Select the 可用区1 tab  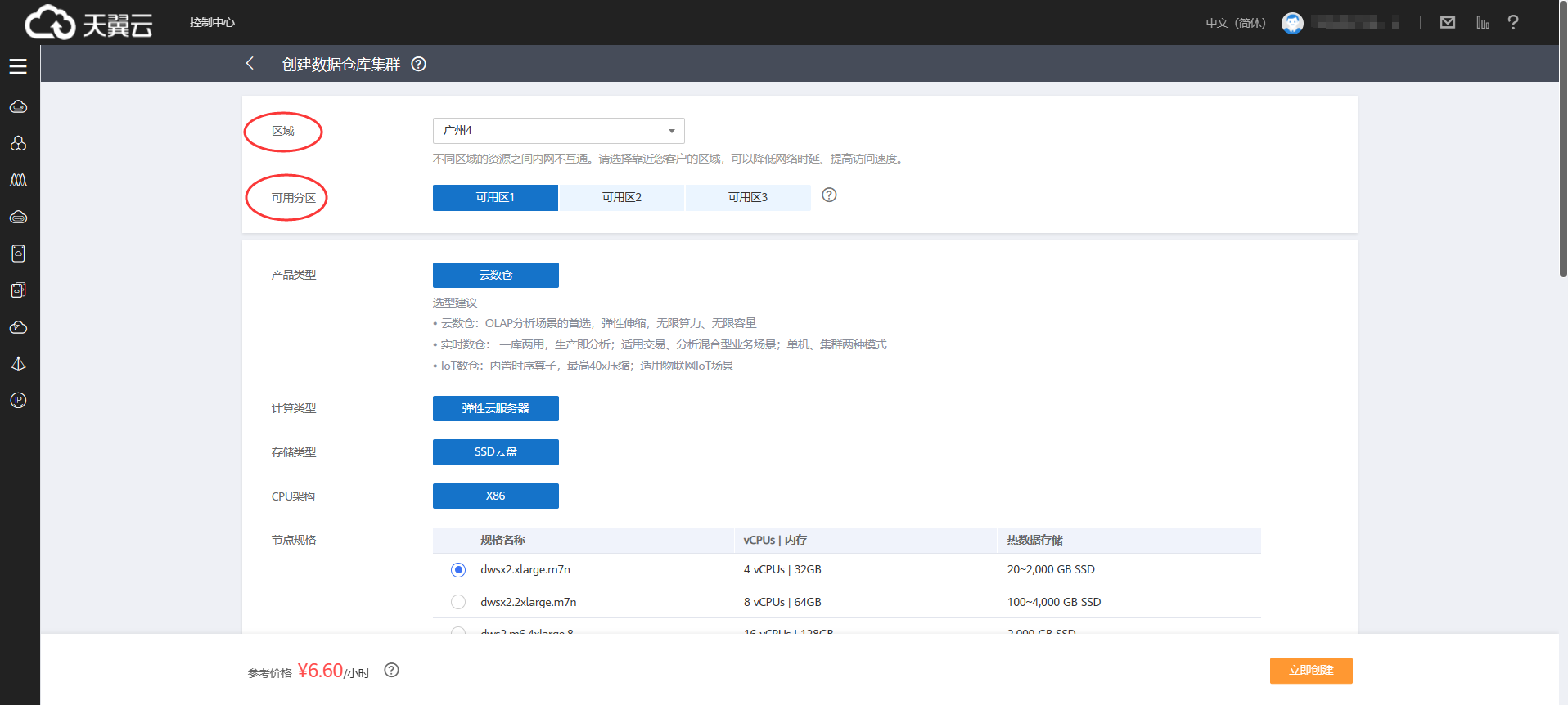pyautogui.click(x=495, y=197)
